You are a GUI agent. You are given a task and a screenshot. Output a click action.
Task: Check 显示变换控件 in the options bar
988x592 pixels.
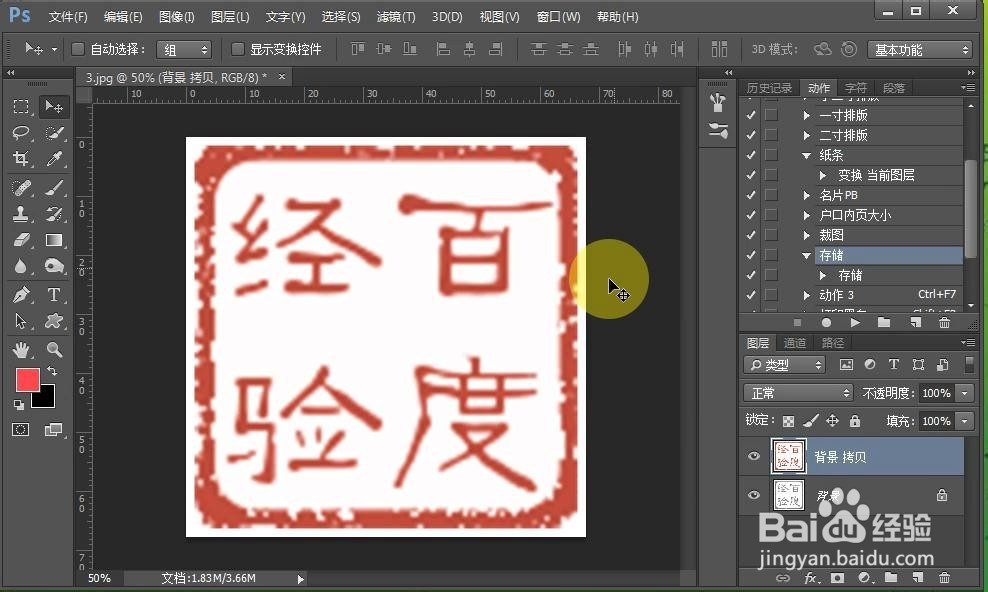coord(236,49)
